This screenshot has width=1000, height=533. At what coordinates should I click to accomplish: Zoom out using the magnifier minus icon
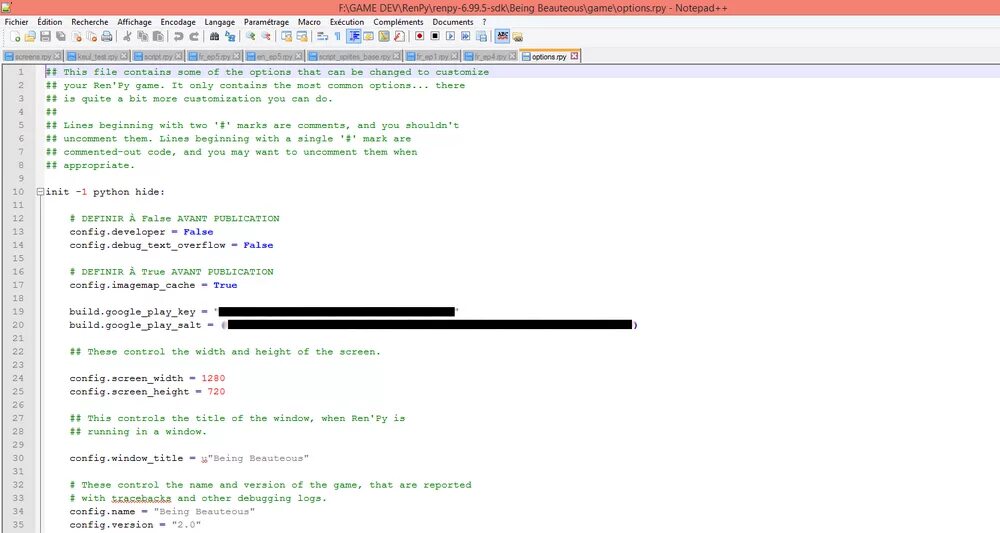pos(266,36)
